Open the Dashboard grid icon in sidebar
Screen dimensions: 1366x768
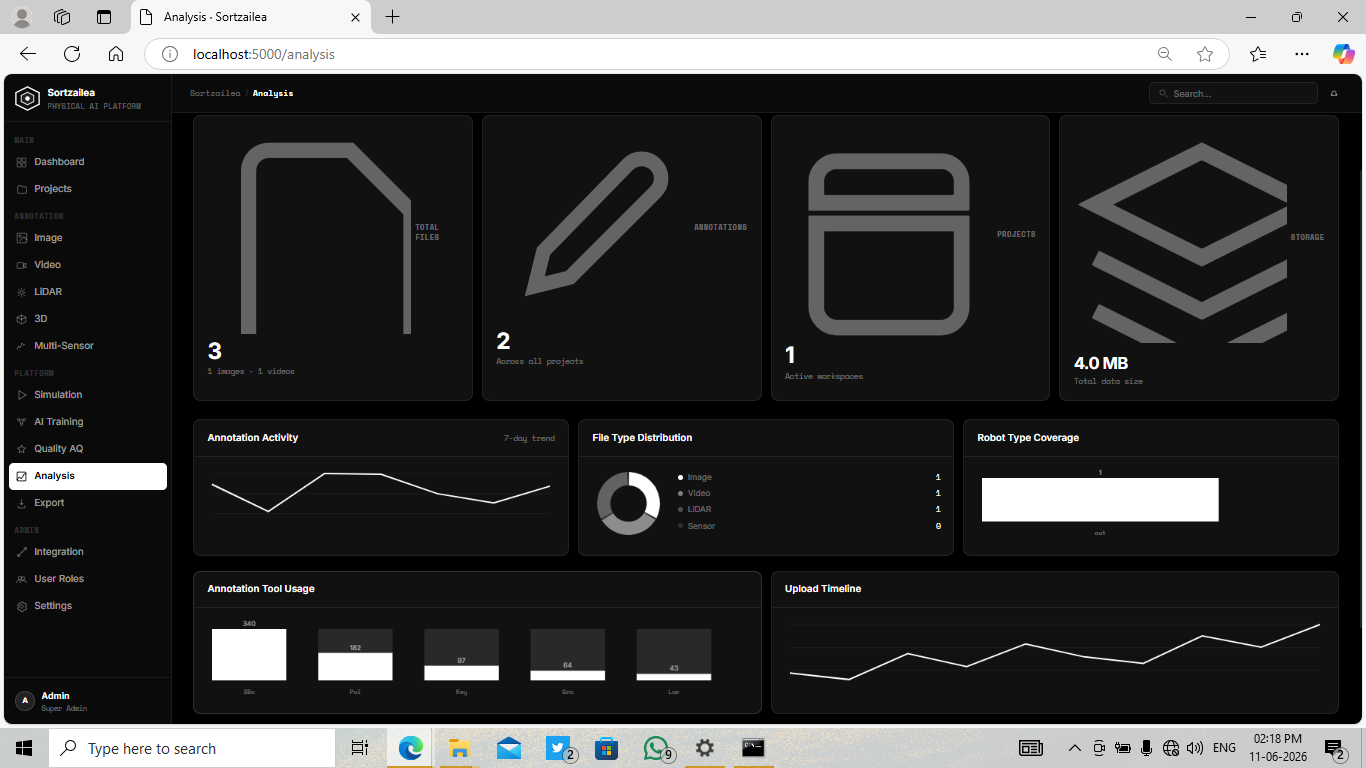(22, 162)
